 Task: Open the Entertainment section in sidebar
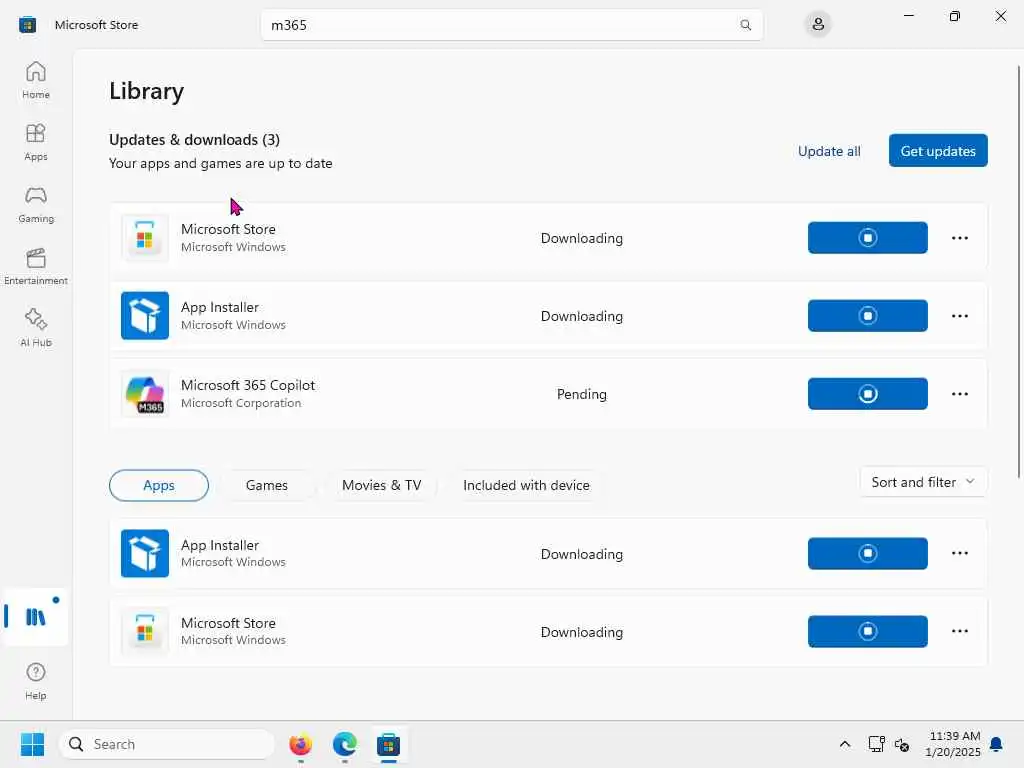(36, 266)
